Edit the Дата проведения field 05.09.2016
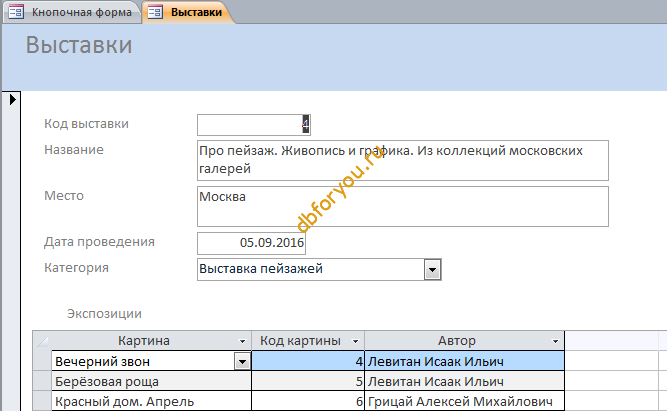This screenshot has height=411, width=667. 251,243
